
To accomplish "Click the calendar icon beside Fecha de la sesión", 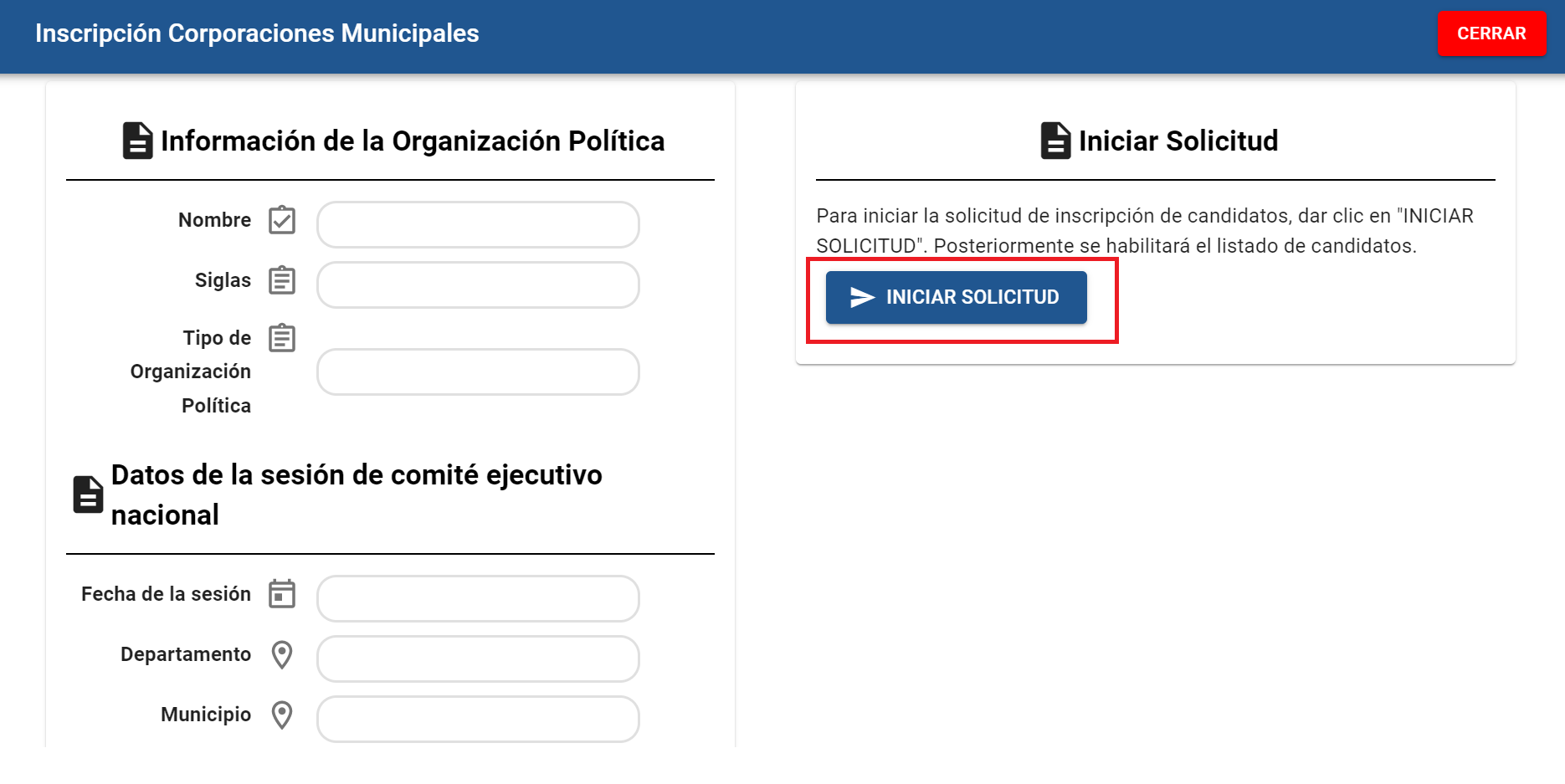I will point(282,594).
